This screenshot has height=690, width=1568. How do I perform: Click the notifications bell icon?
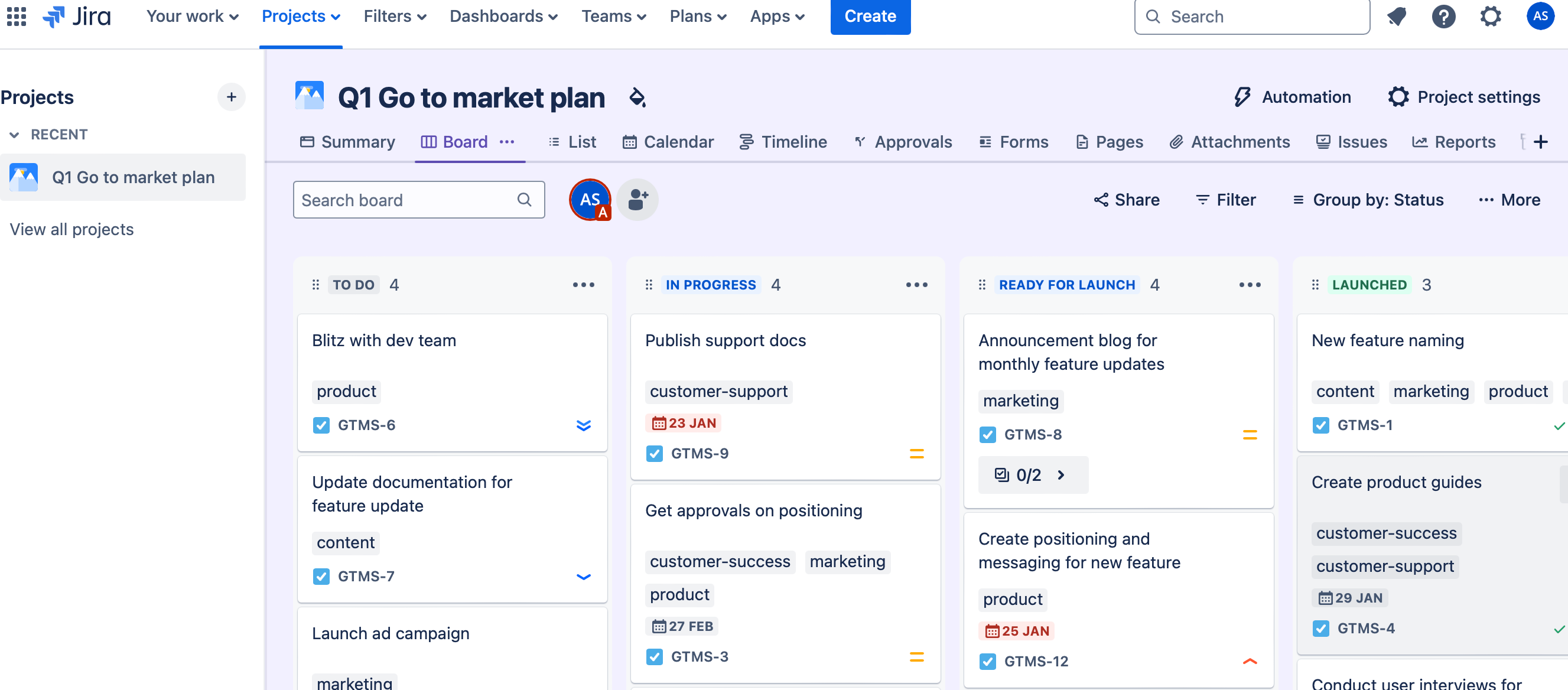(x=1396, y=16)
